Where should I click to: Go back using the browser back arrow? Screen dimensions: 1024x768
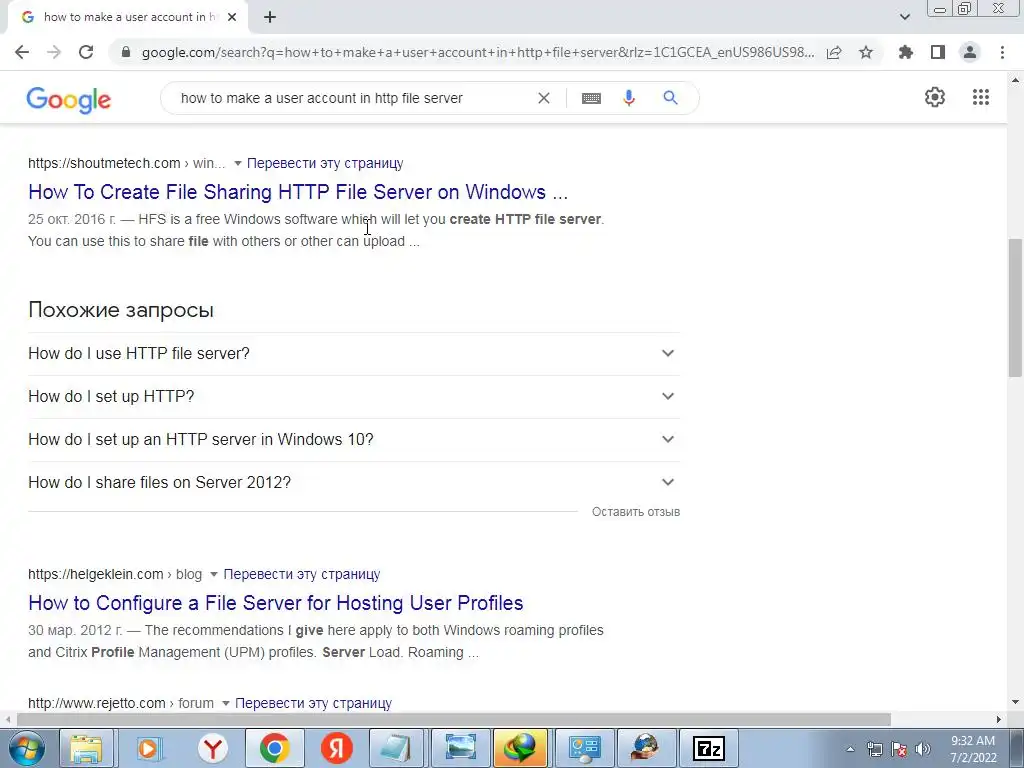tap(22, 52)
